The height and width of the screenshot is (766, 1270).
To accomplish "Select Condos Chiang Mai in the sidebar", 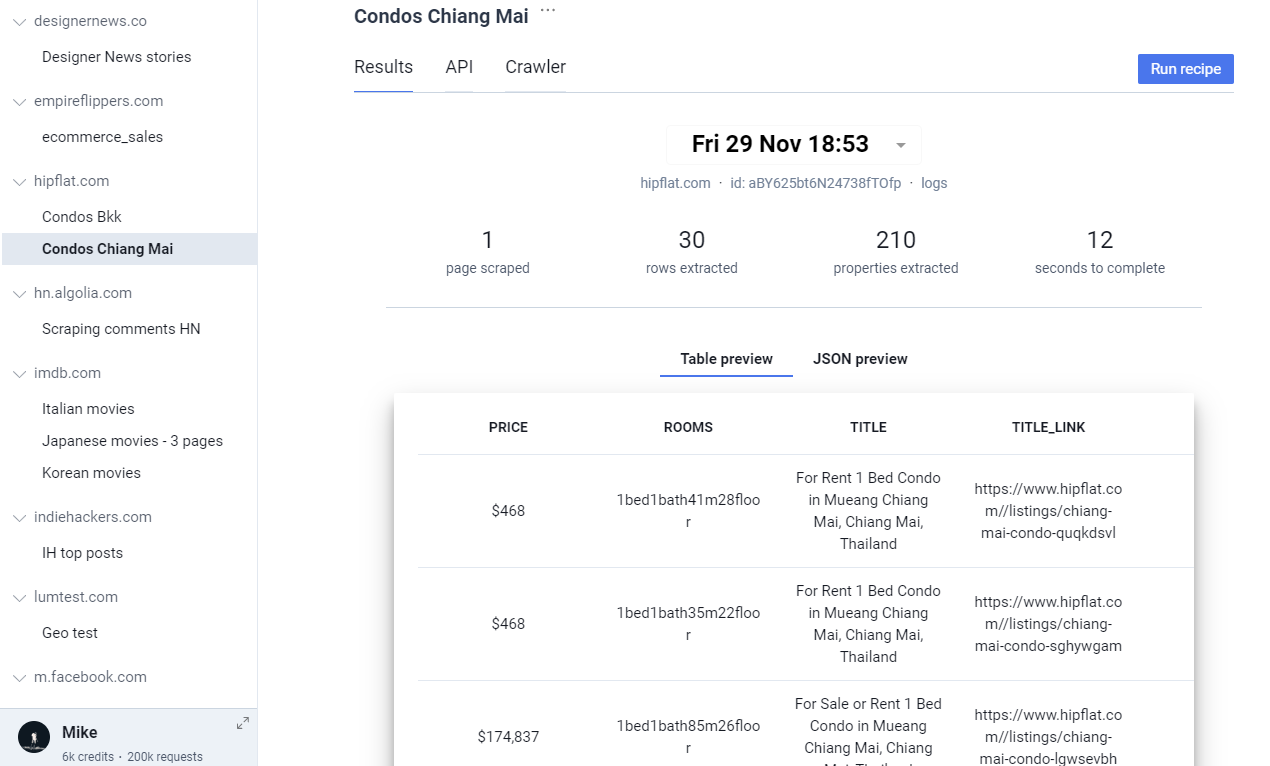I will point(129,249).
